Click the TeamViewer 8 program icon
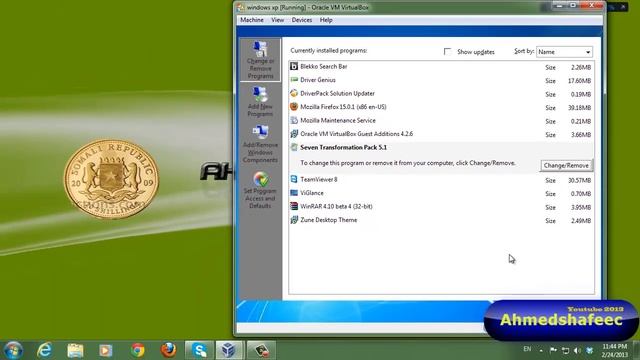Viewport: 640px width, 360px height. tap(294, 180)
